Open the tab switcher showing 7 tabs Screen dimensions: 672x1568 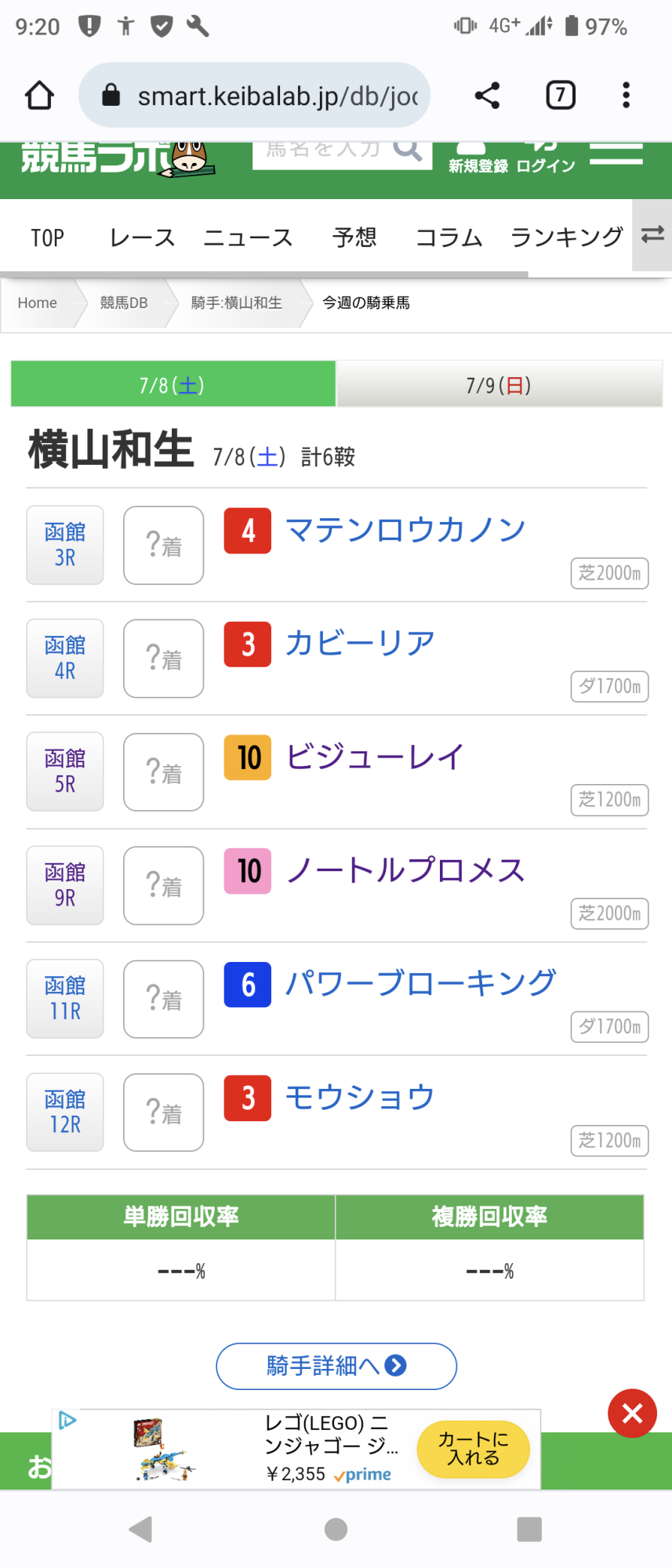click(560, 96)
